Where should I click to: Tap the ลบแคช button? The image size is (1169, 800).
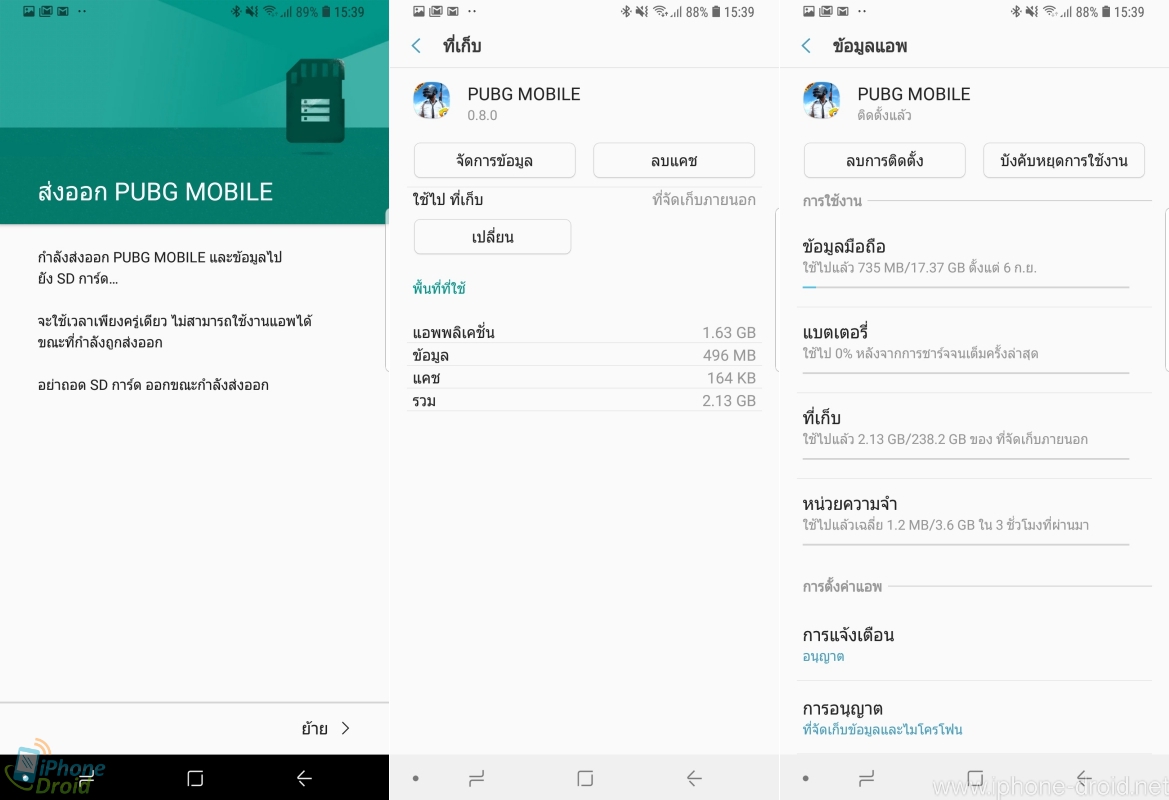[x=674, y=160]
